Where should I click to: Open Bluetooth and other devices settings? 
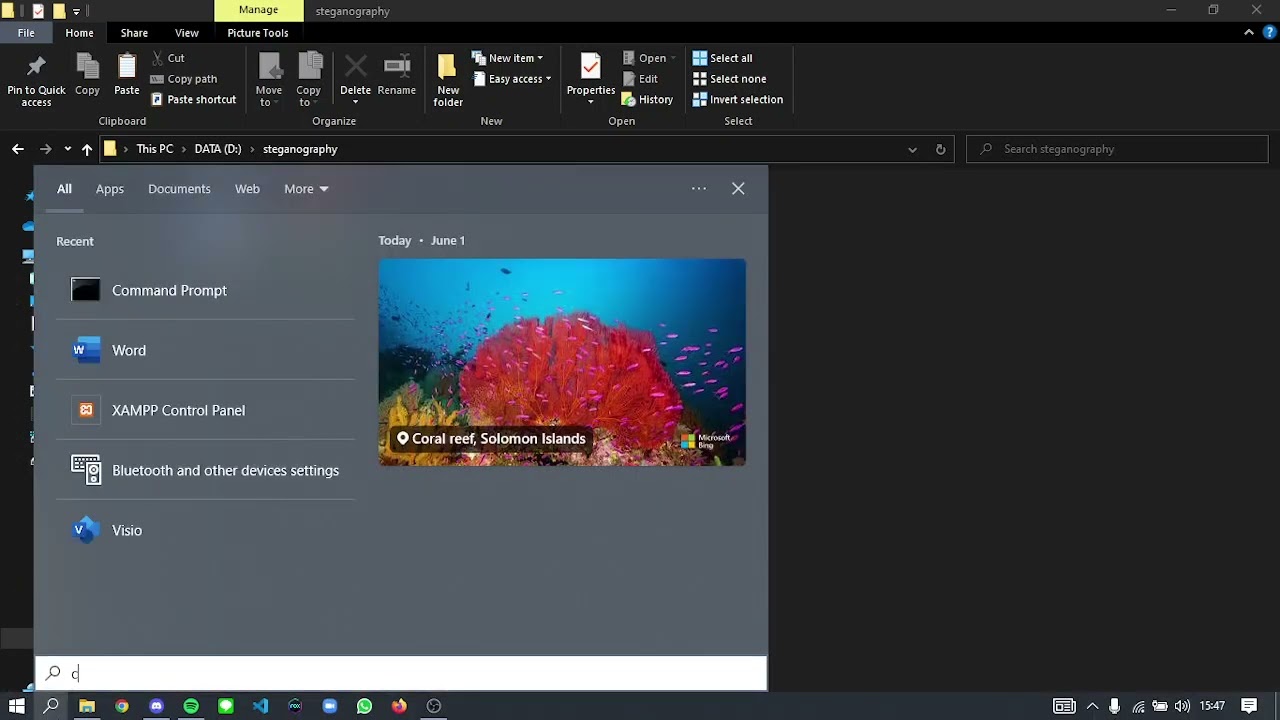(225, 470)
